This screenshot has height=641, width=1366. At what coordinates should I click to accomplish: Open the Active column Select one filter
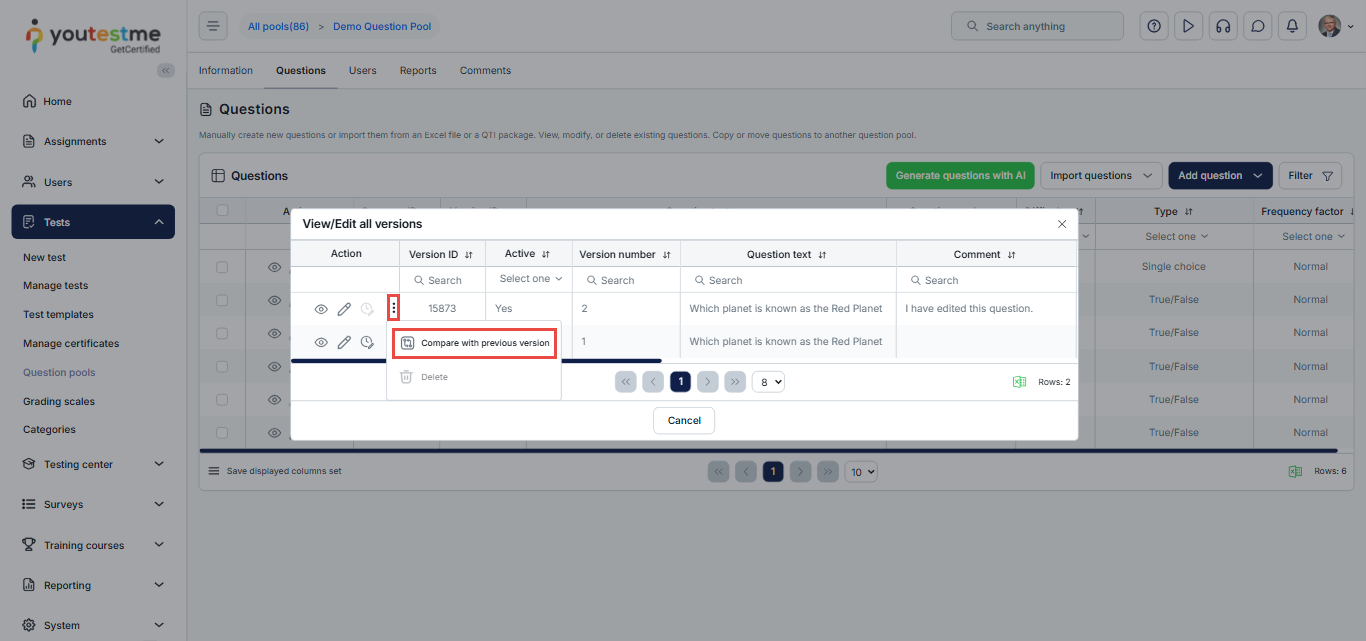pos(530,279)
